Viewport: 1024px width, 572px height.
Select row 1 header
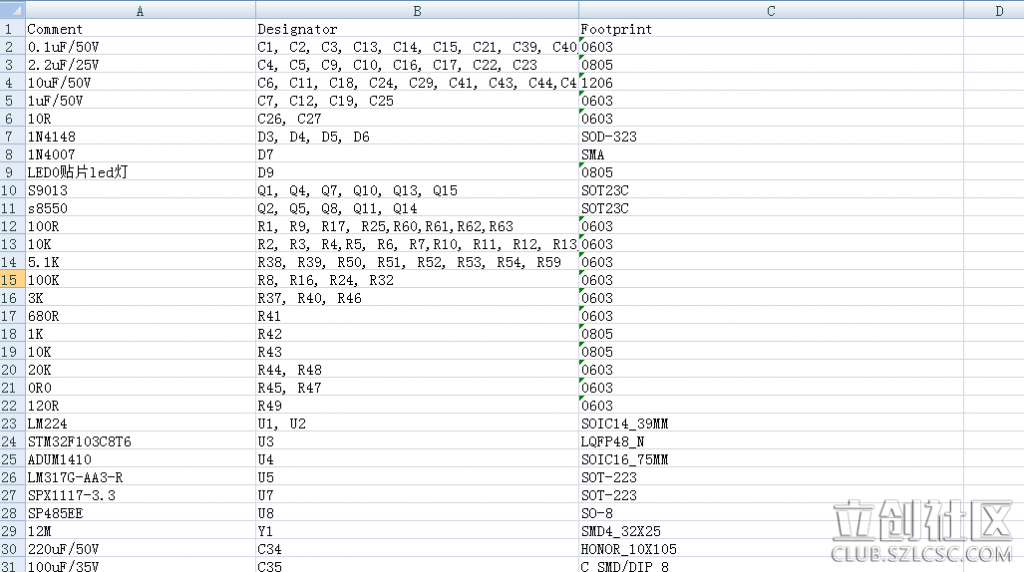(x=12, y=29)
